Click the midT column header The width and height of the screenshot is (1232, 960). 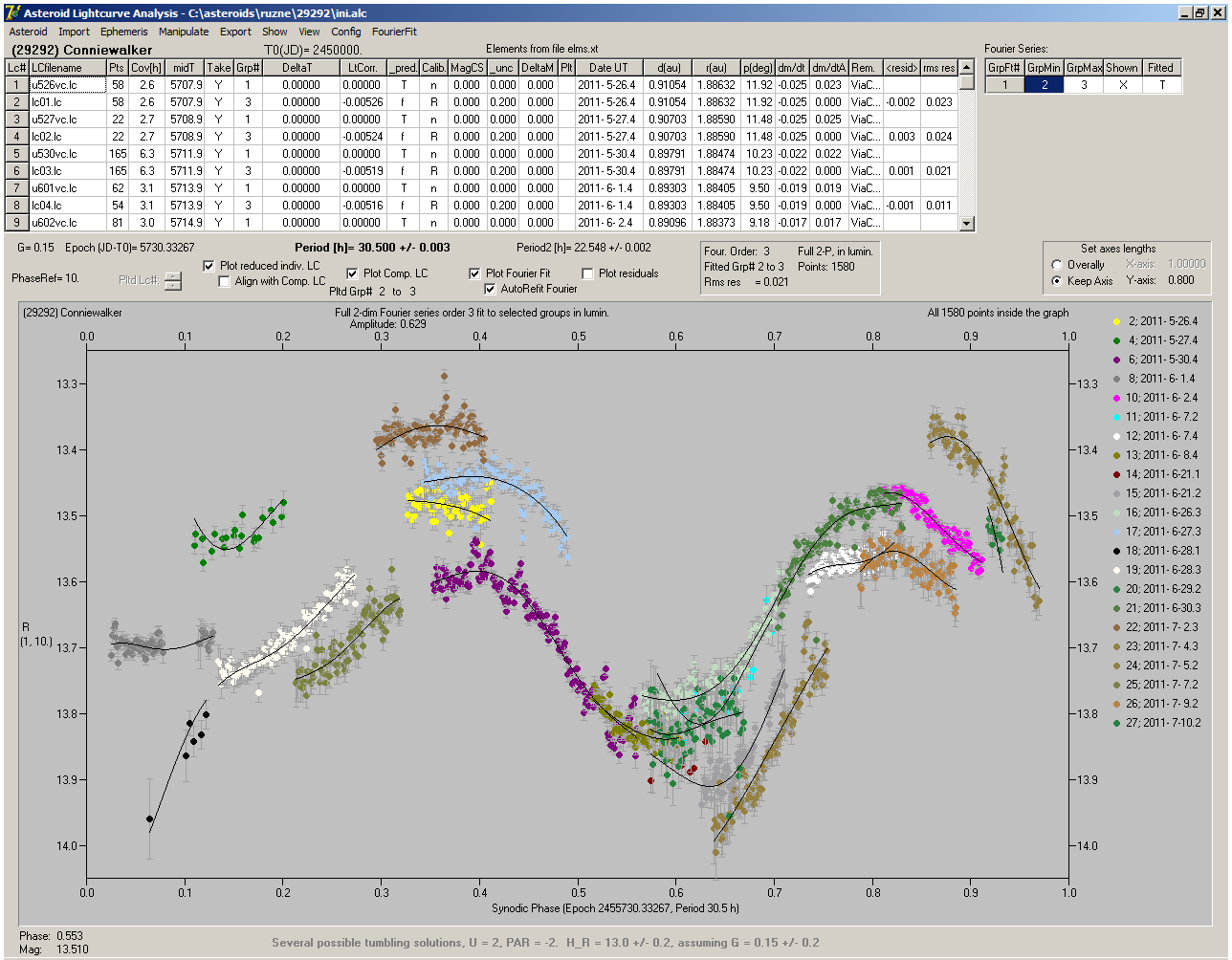click(x=185, y=68)
